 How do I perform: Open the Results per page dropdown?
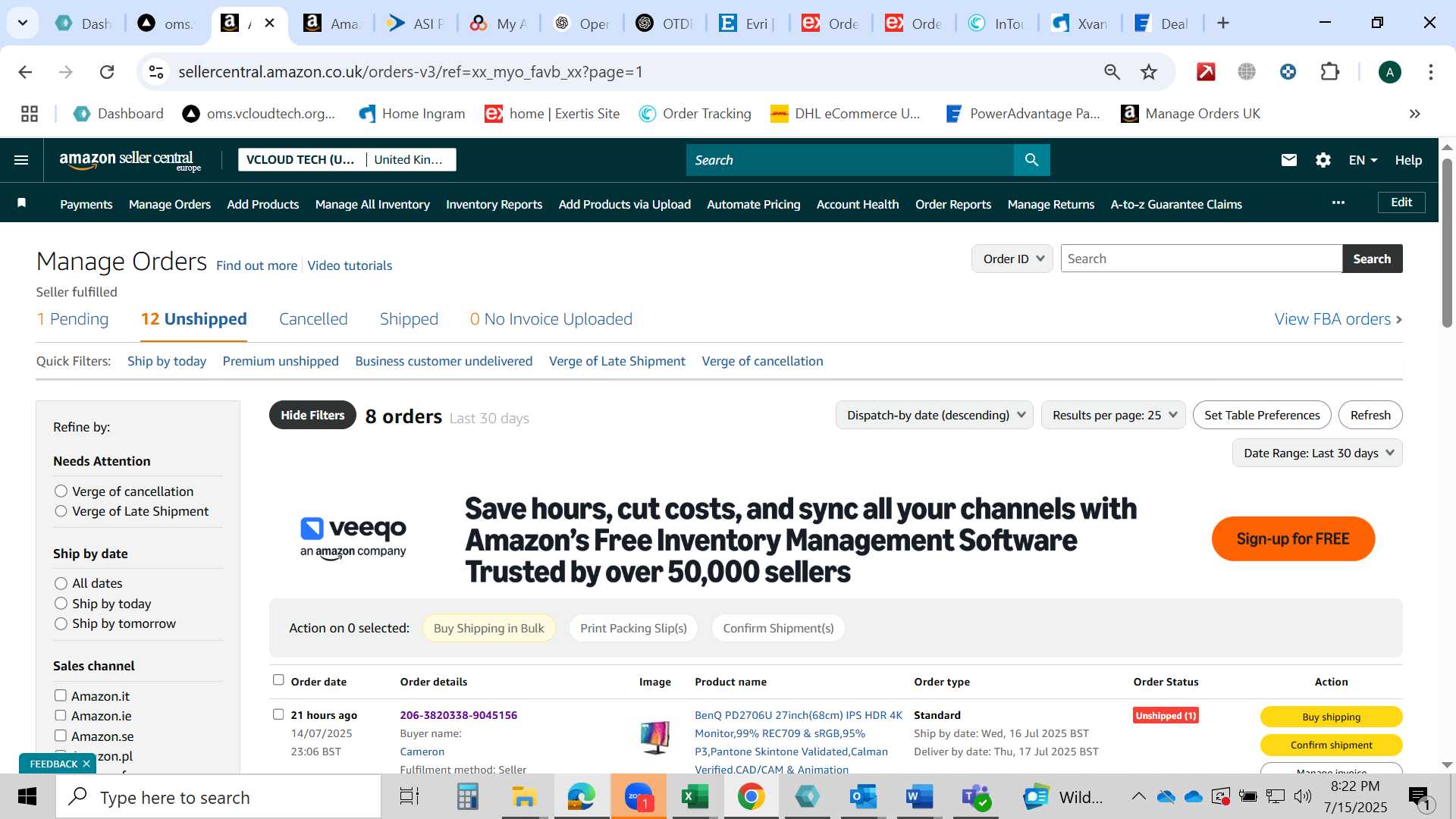[1113, 415]
